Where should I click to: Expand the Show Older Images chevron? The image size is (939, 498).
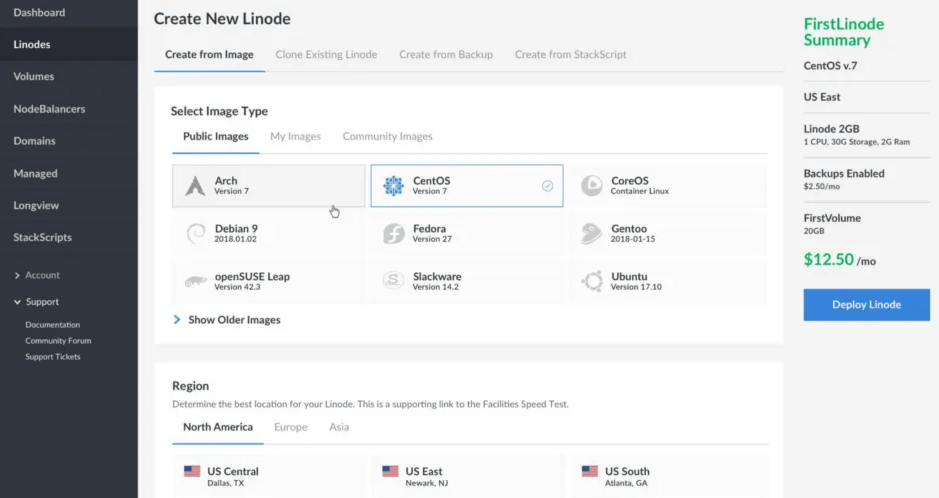(x=177, y=320)
